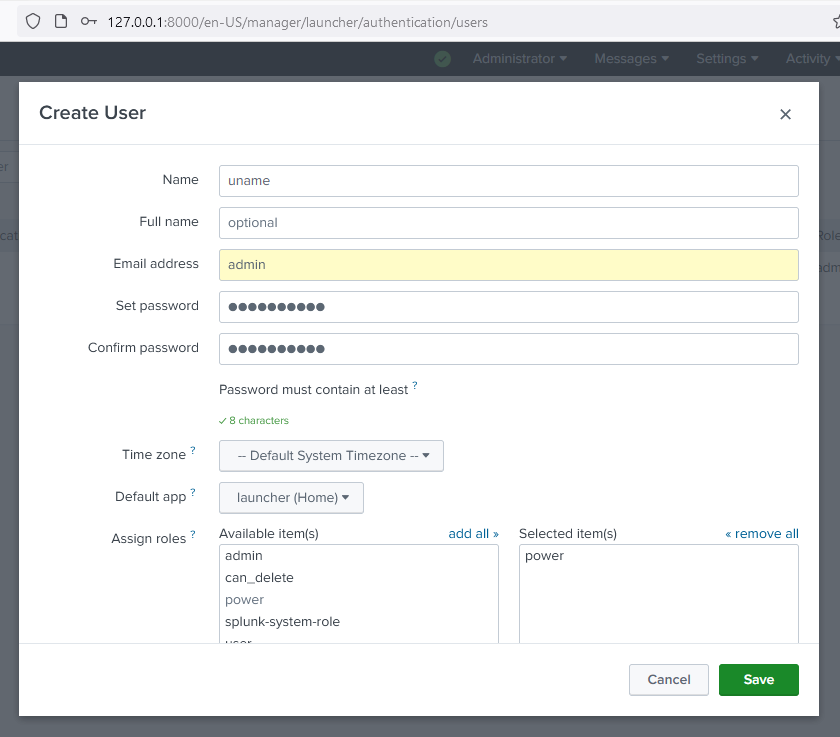Click the Assign roles help question mark
840x737 pixels.
point(193,535)
